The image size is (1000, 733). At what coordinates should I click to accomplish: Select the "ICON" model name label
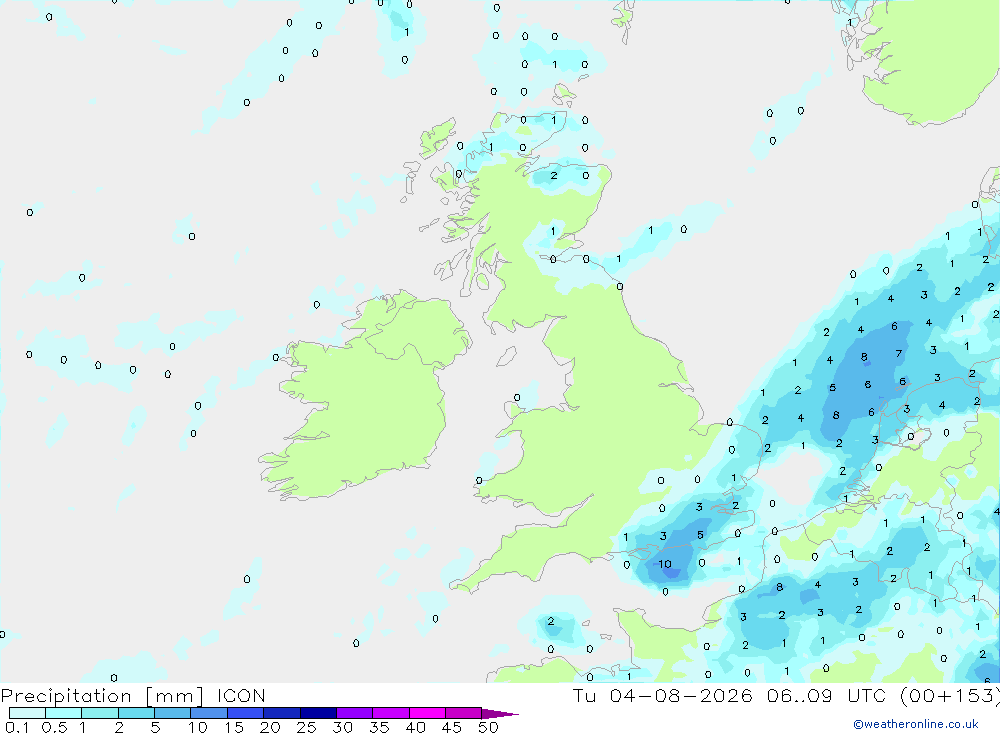(240, 696)
